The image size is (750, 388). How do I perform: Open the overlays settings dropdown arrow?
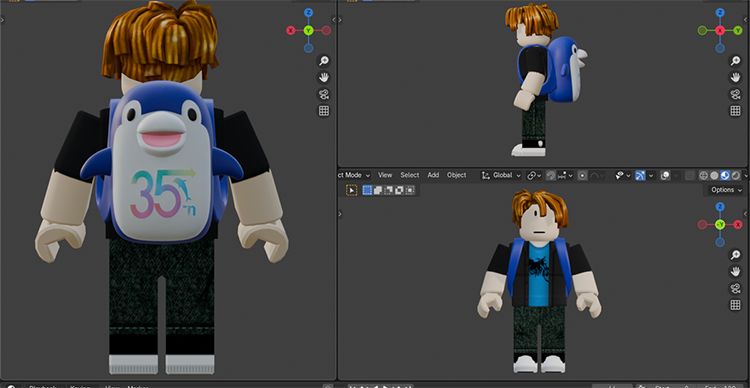tap(676, 176)
